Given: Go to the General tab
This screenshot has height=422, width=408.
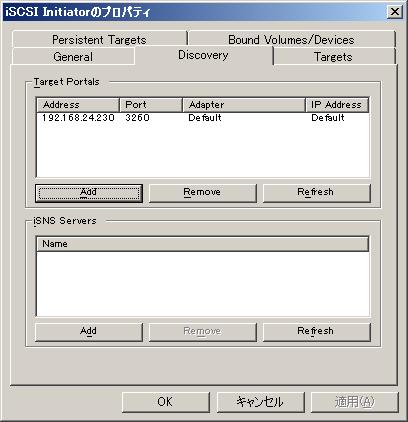Looking at the screenshot, I should pyautogui.click(x=73, y=56).
